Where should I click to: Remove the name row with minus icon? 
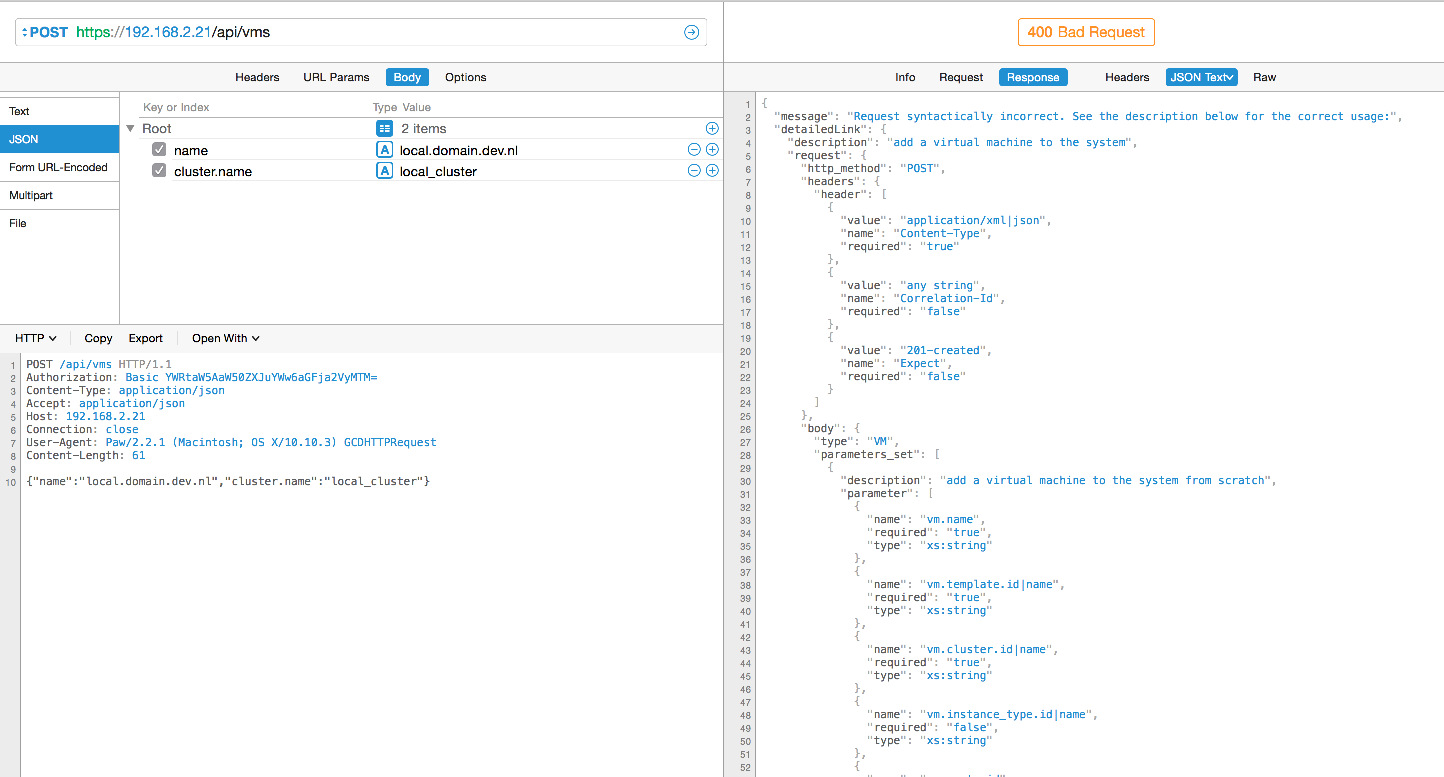point(694,150)
